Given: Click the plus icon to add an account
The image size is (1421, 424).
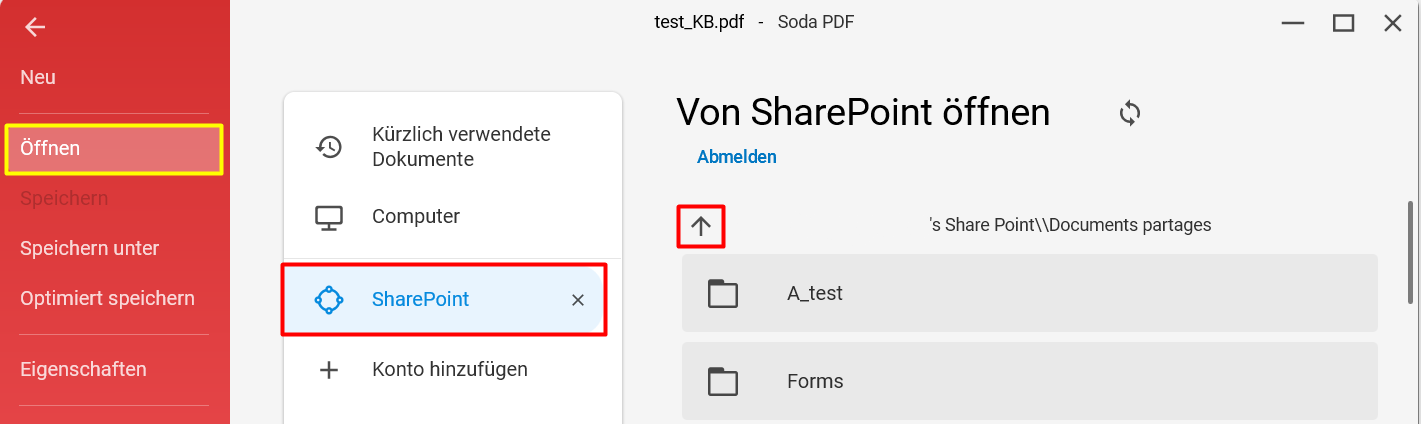Looking at the screenshot, I should (329, 370).
